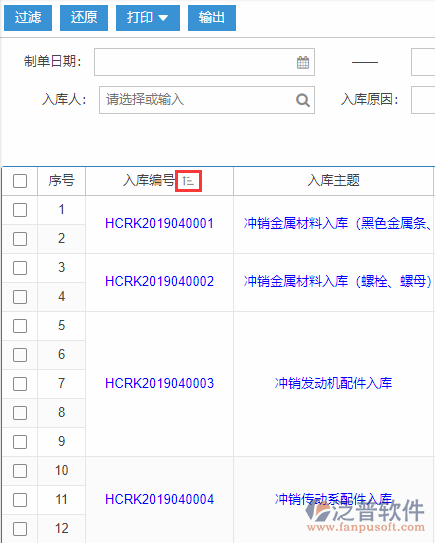Click the 序号 column header
This screenshot has height=543, width=435.
61,181
